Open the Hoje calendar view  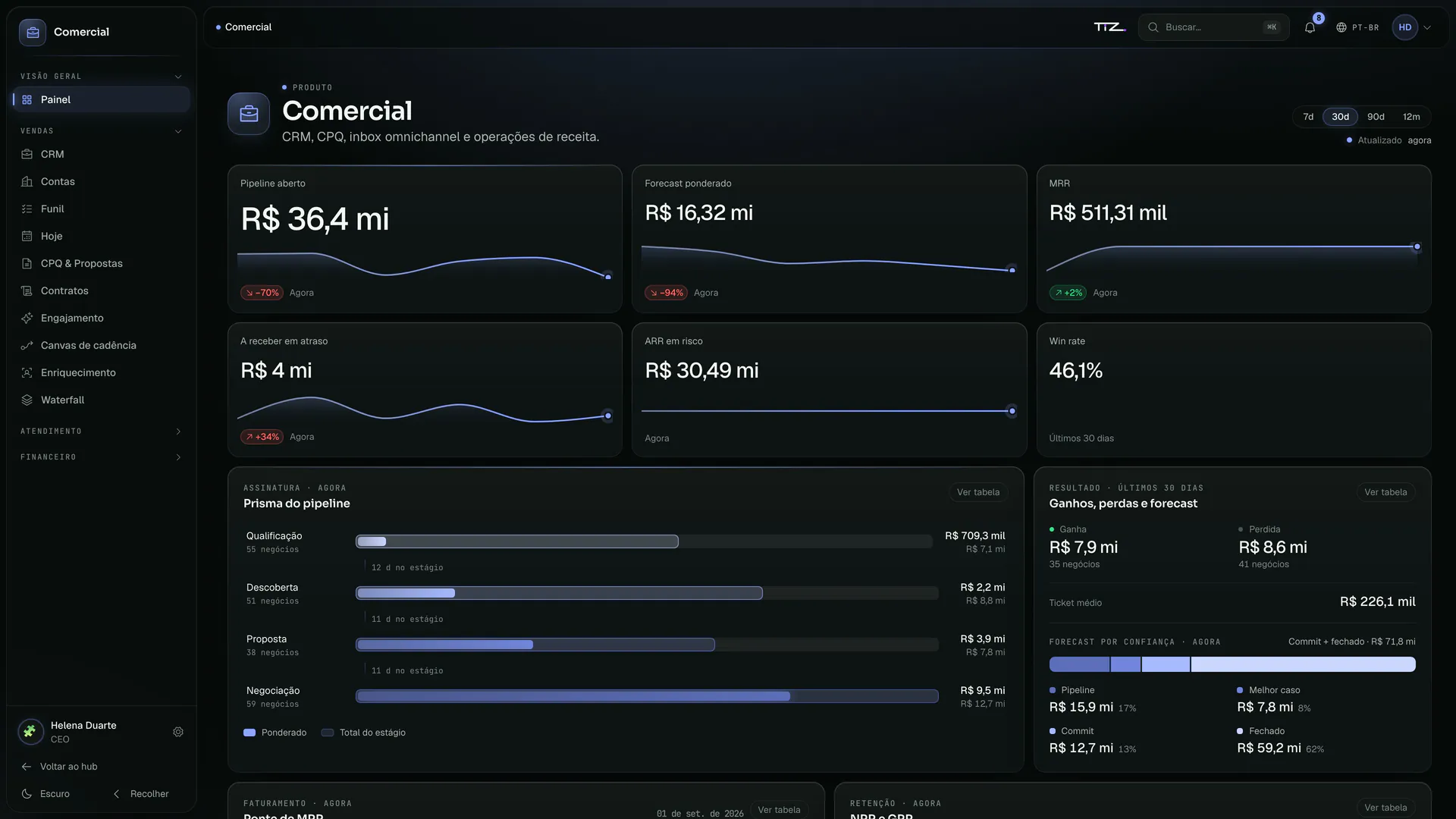coord(100,236)
